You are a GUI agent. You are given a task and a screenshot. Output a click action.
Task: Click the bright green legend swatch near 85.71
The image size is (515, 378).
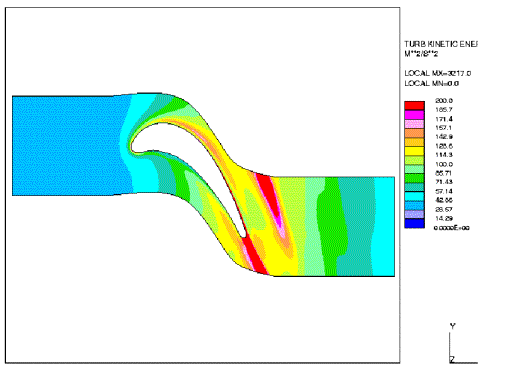(x=414, y=178)
